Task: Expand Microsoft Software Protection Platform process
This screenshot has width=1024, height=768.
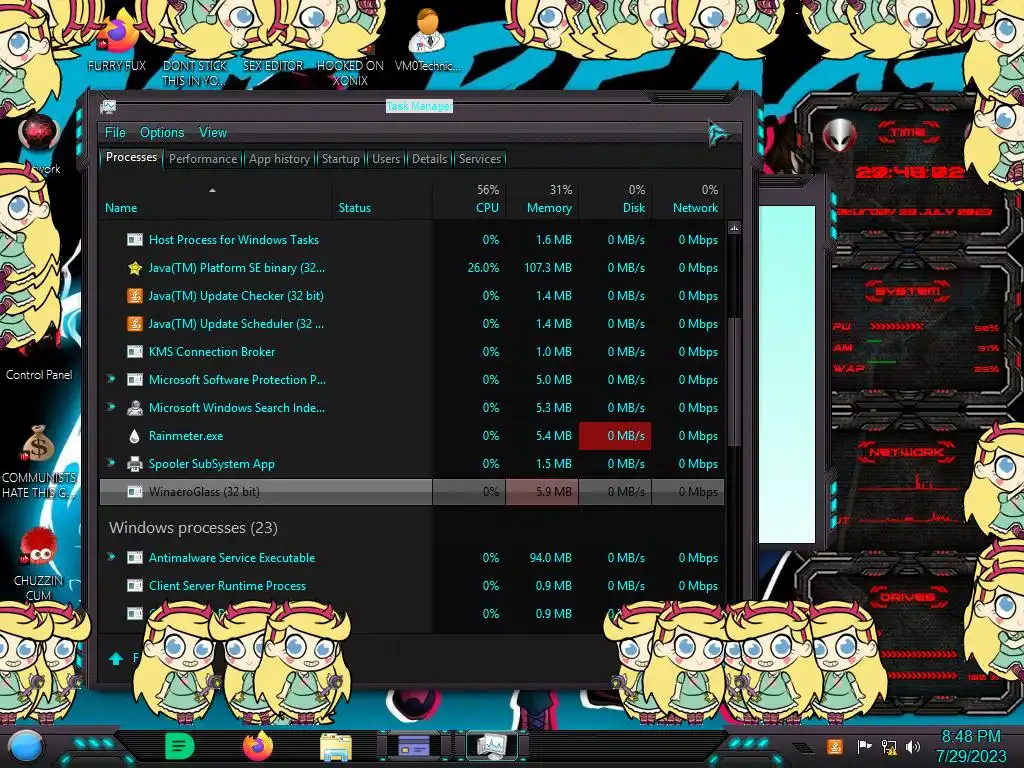Action: coord(111,379)
